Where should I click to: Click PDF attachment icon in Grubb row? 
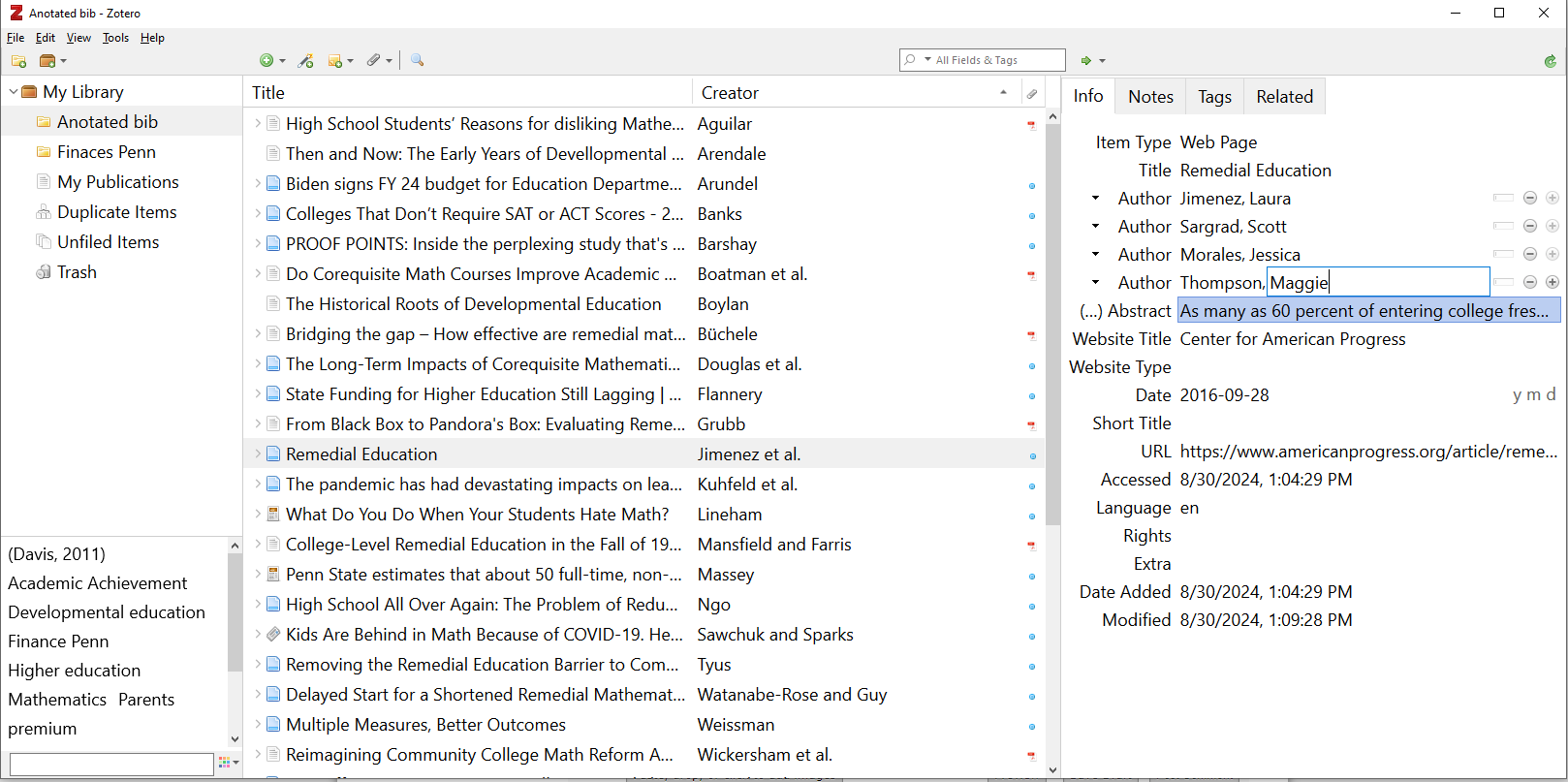click(x=1031, y=425)
